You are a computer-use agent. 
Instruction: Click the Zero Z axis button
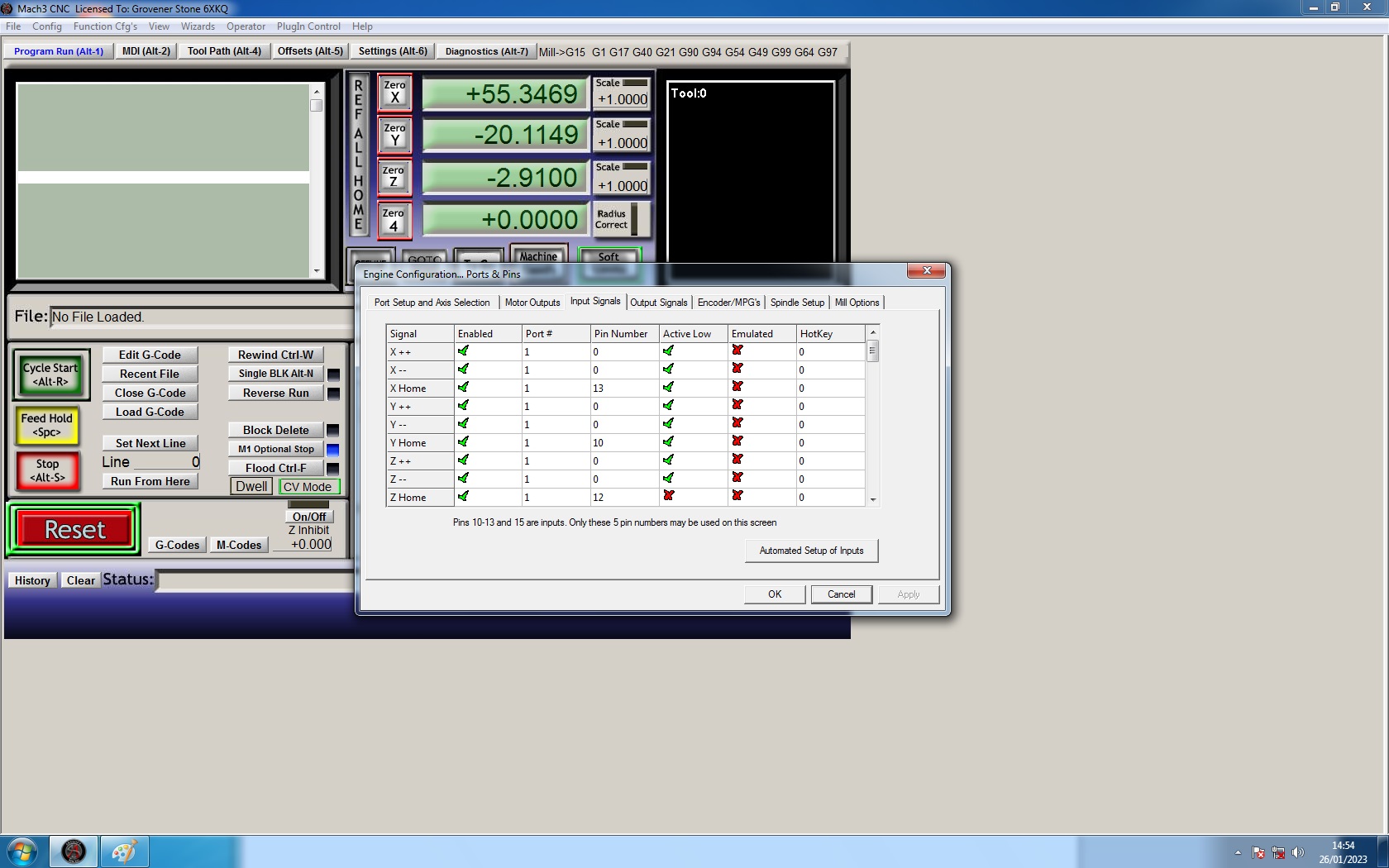pyautogui.click(x=394, y=177)
